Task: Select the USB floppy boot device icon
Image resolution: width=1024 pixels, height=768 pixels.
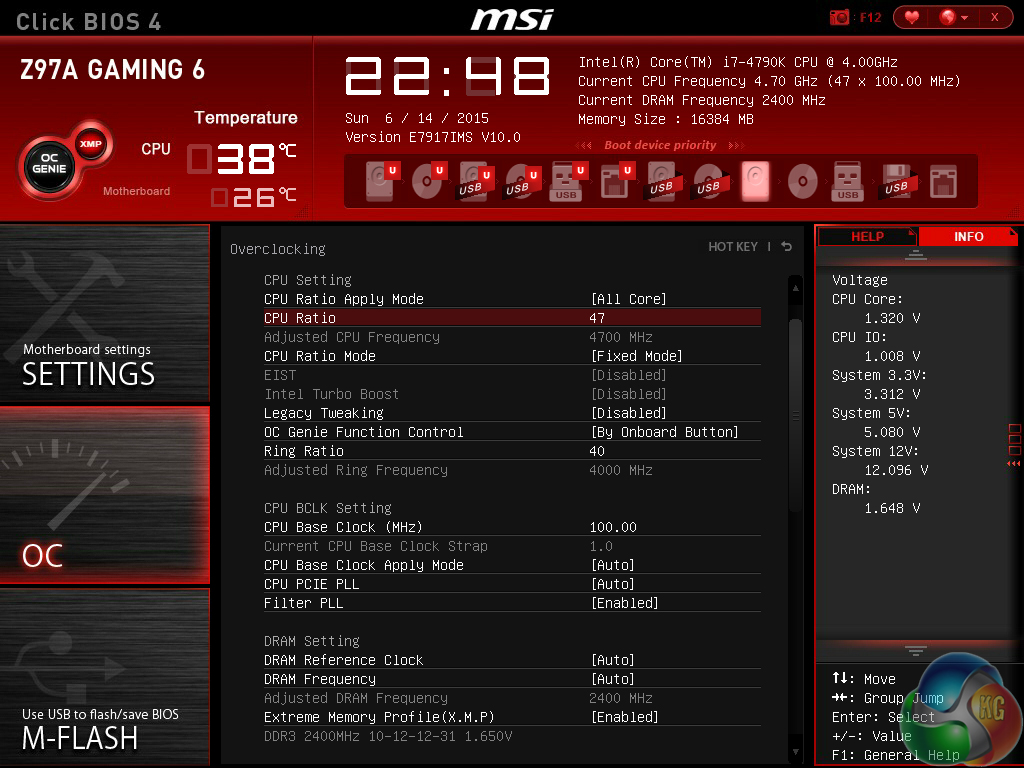Action: pyautogui.click(x=899, y=181)
